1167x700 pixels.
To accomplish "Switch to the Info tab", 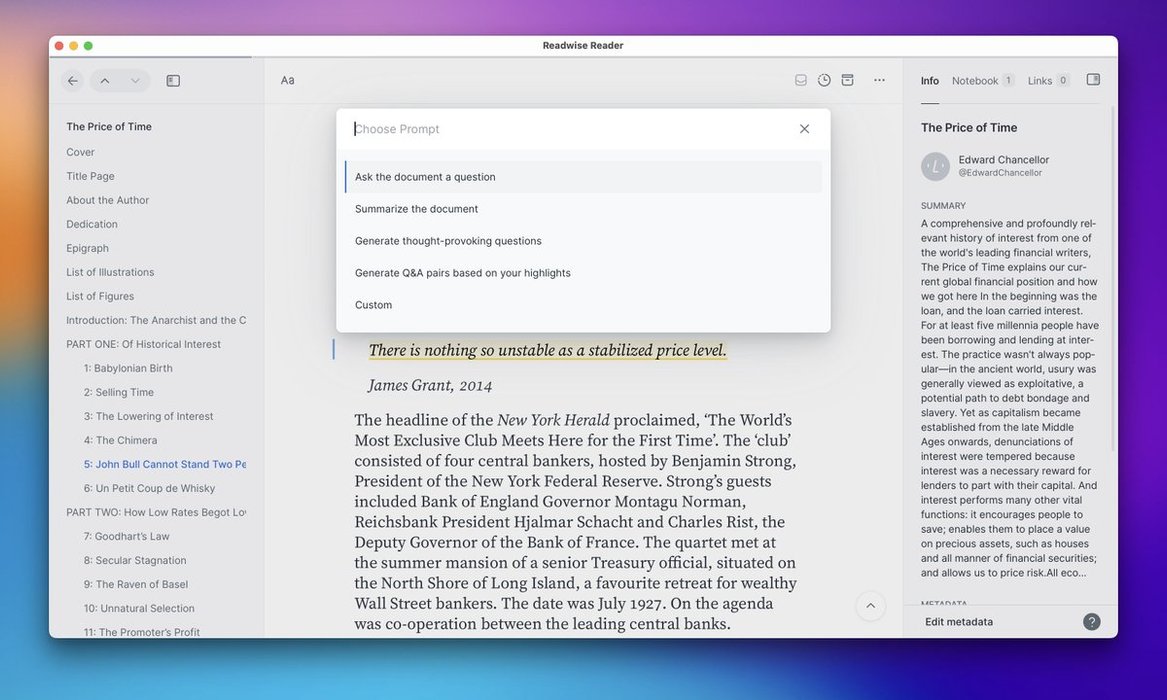I will point(930,81).
